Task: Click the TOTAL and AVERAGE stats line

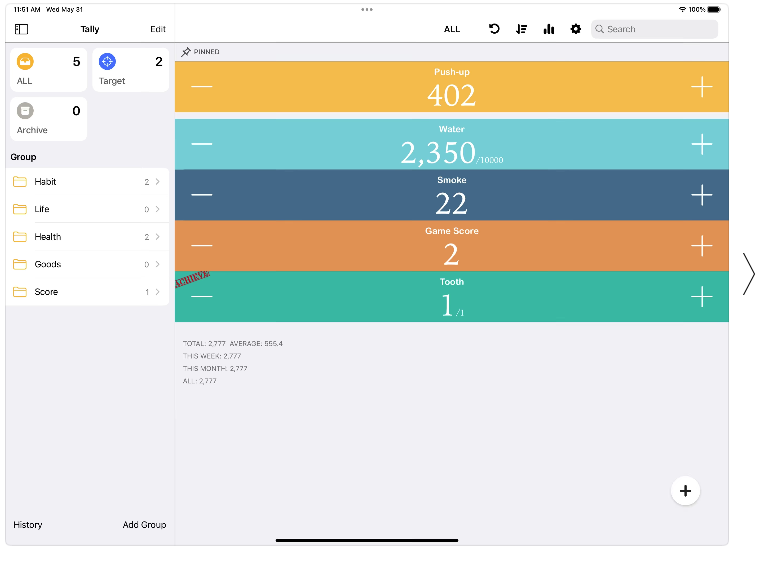Action: [x=233, y=344]
